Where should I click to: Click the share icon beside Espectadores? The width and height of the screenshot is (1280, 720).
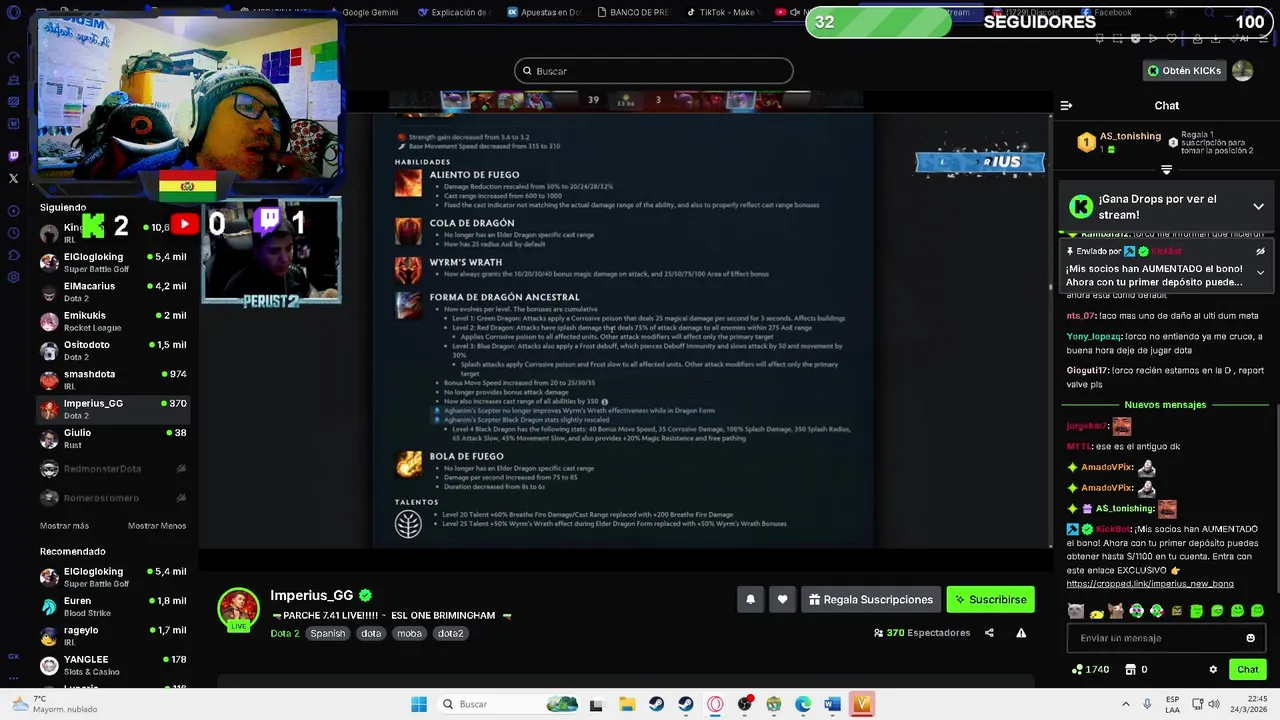[x=989, y=633]
